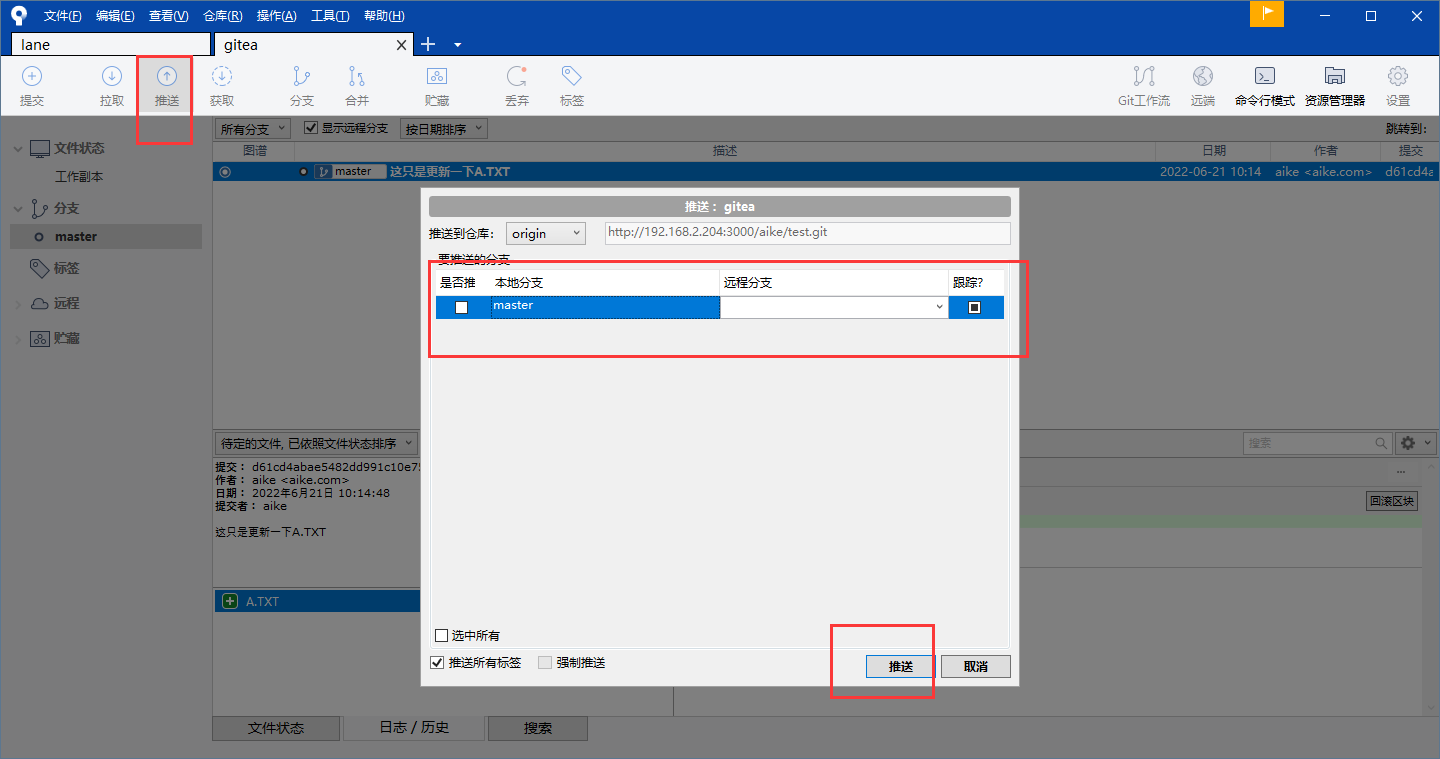Open the Branch (分支) toolbar tool
1440x759 pixels.
click(302, 86)
